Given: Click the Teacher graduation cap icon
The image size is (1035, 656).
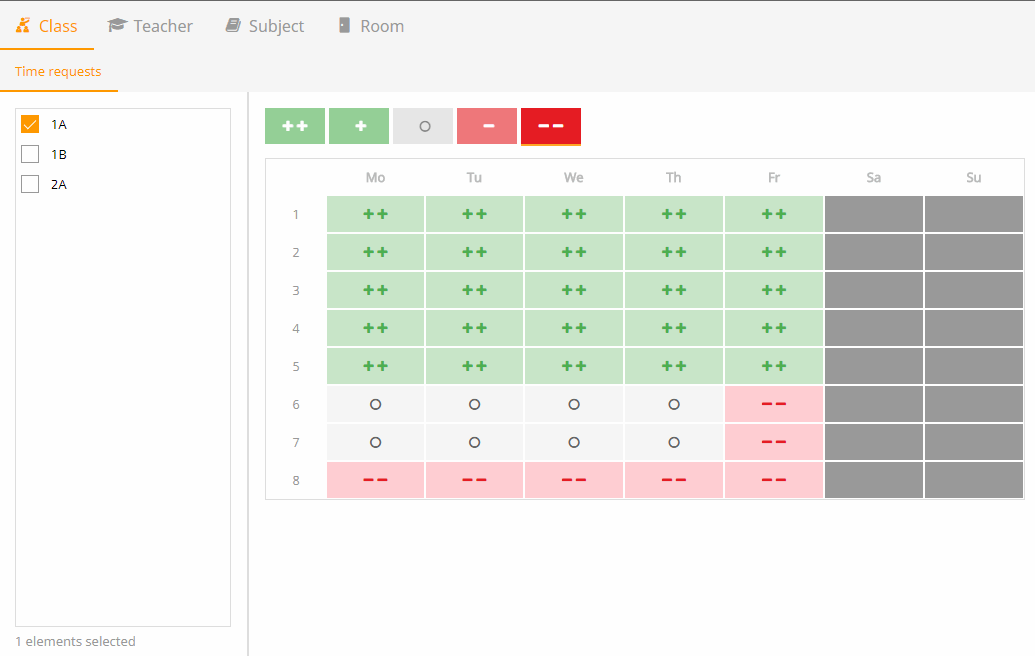Looking at the screenshot, I should coord(117,25).
